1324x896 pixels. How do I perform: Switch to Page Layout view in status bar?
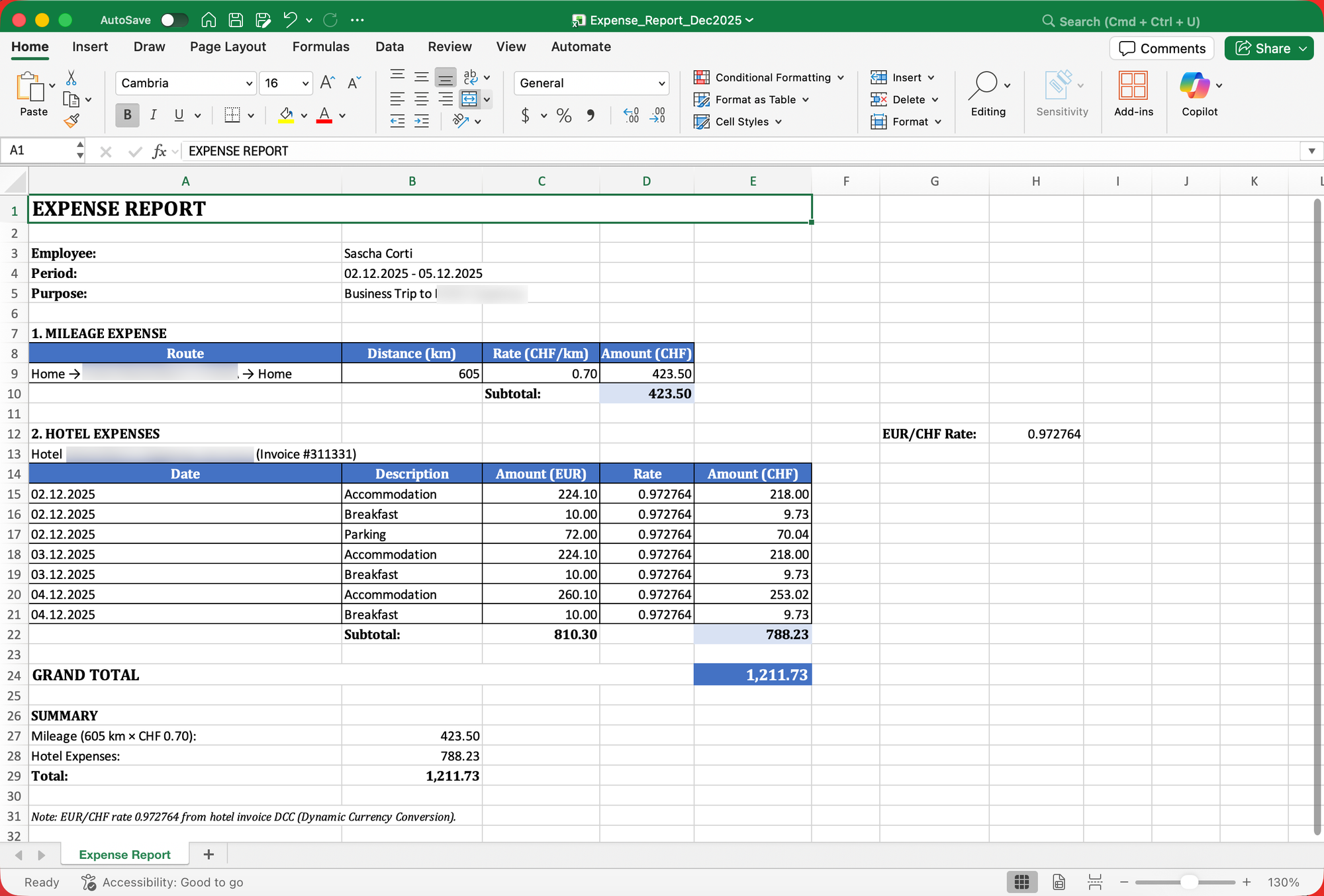1059,882
